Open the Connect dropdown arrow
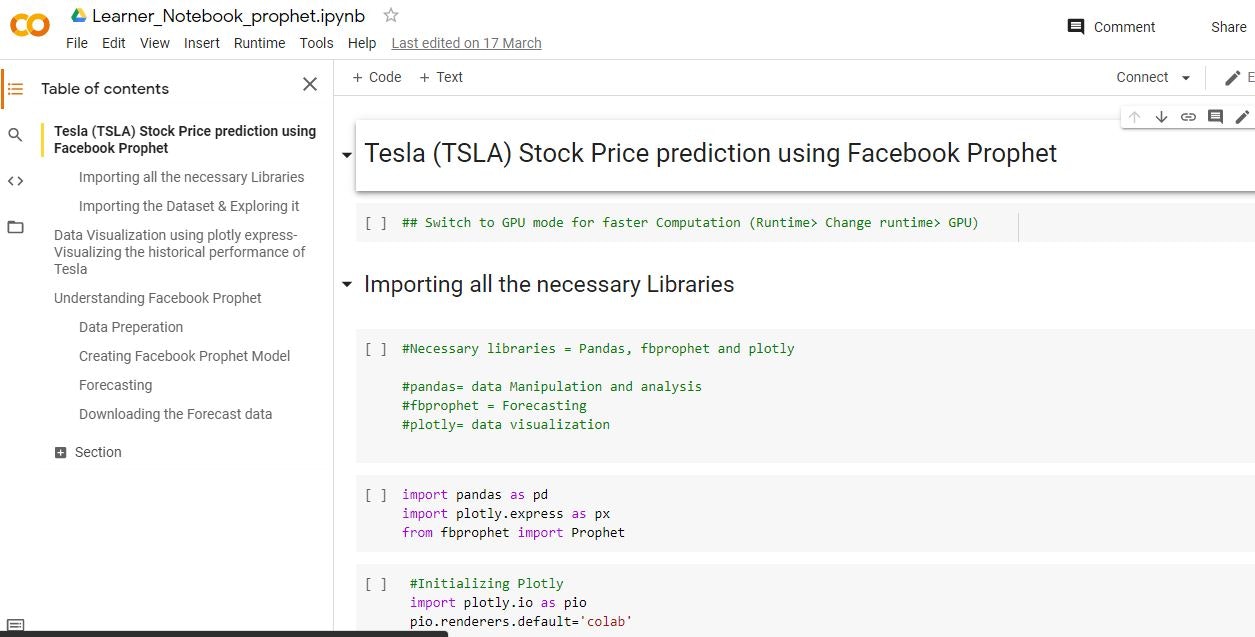The height and width of the screenshot is (637, 1255). tap(1186, 78)
